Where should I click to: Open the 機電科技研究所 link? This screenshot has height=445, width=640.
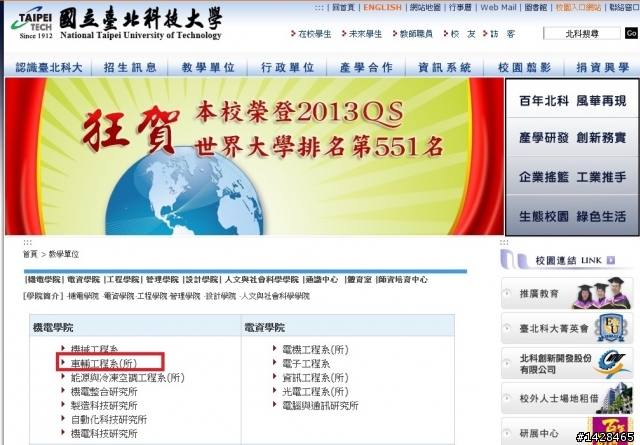tap(104, 433)
